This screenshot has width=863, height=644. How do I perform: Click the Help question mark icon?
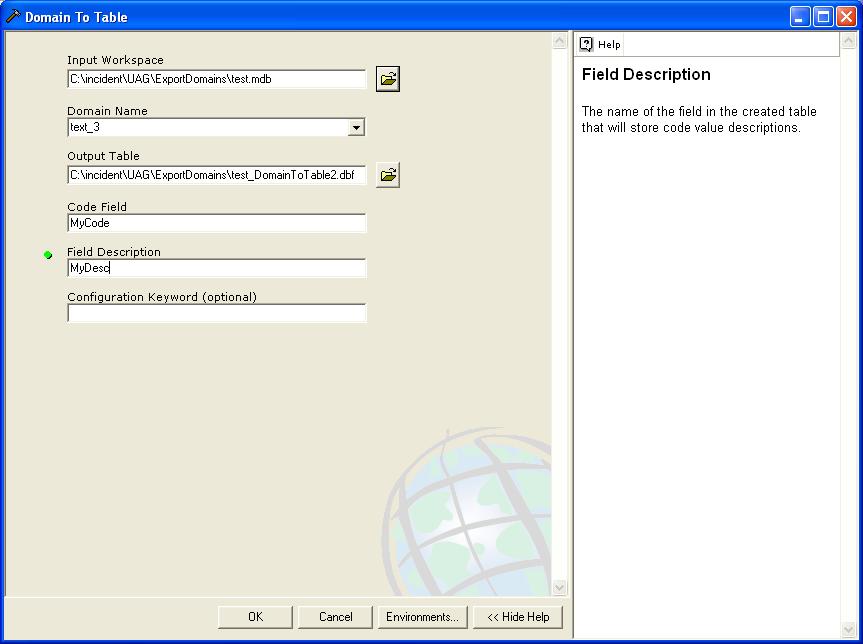[587, 44]
